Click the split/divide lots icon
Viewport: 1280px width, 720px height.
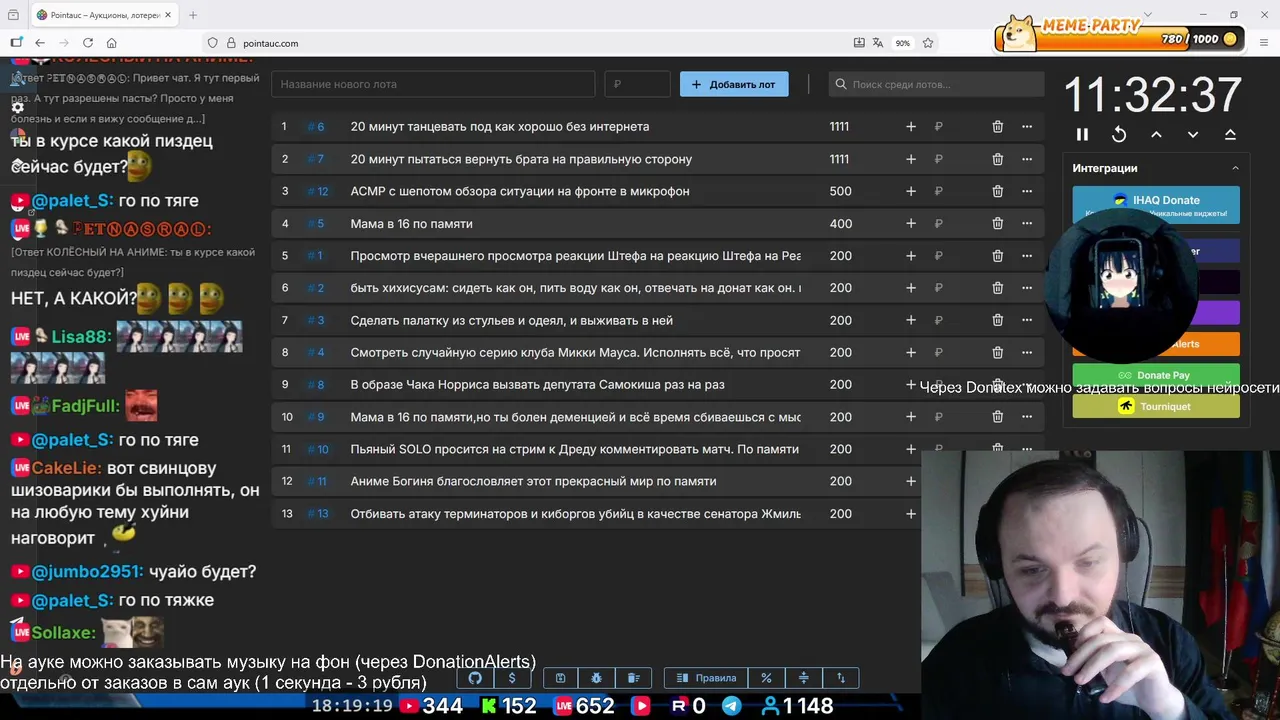pyautogui.click(x=803, y=678)
